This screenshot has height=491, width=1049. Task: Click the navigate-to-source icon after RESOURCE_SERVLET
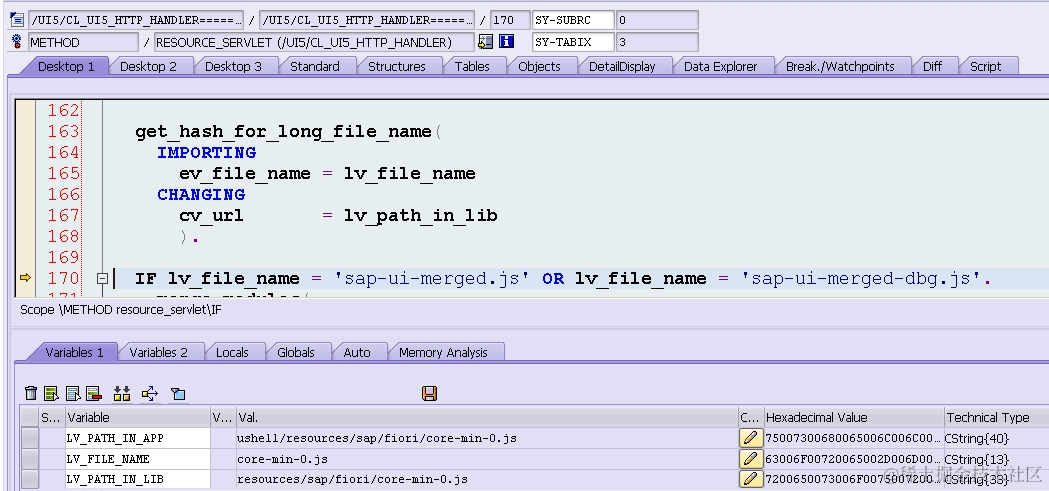pos(486,42)
